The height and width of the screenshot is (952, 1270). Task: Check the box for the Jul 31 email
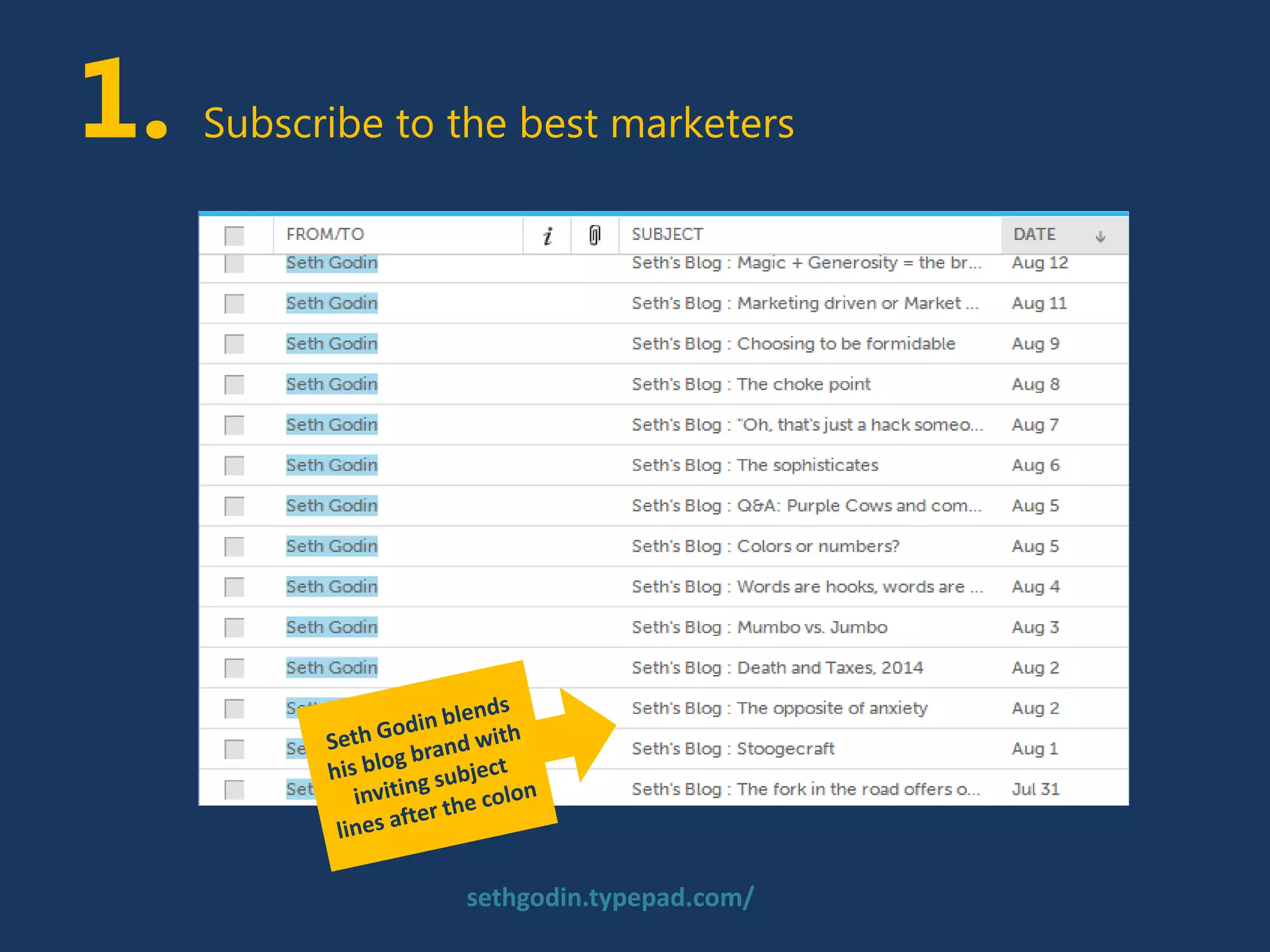click(x=234, y=790)
